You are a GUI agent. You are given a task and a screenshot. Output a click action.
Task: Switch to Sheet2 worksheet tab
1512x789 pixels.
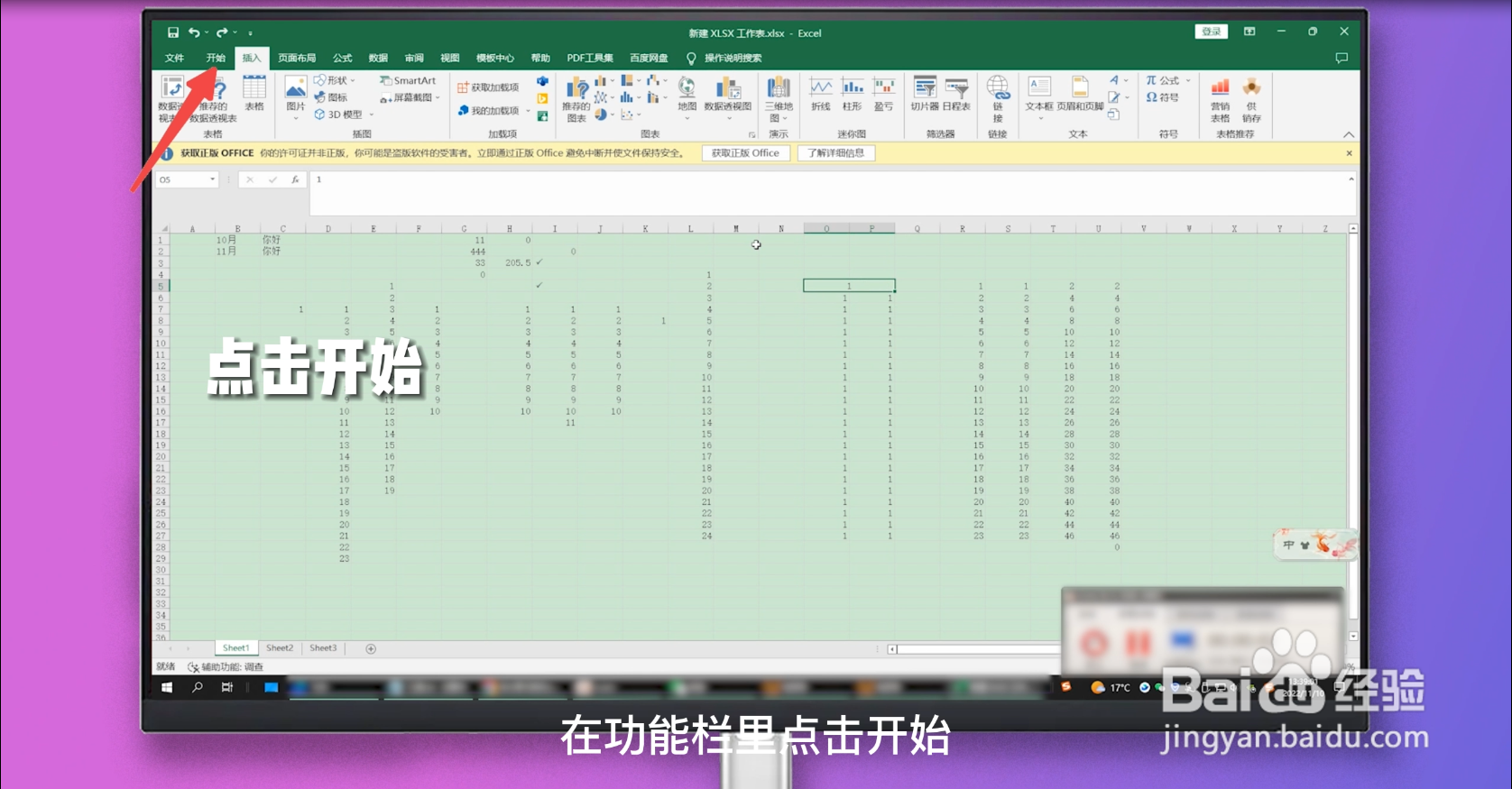tap(280, 648)
